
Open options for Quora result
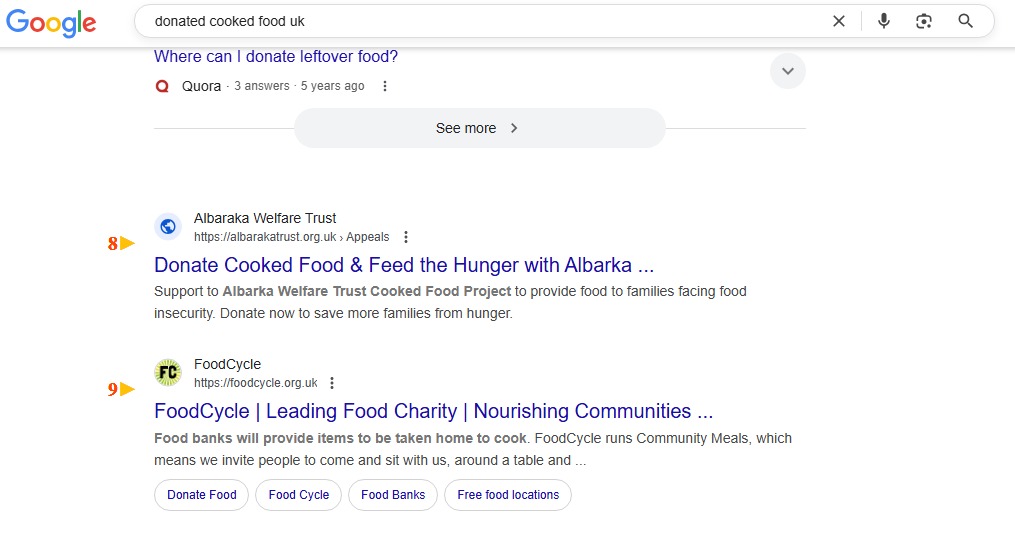coord(385,86)
